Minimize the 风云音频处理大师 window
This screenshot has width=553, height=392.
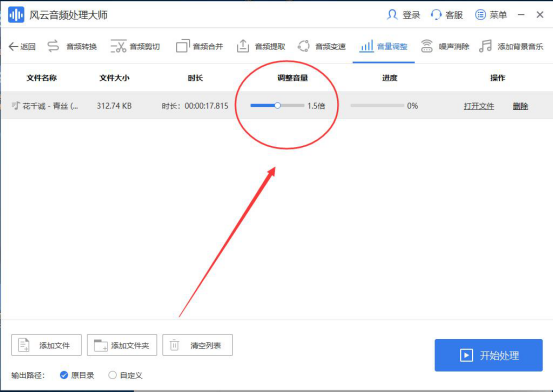(521, 15)
